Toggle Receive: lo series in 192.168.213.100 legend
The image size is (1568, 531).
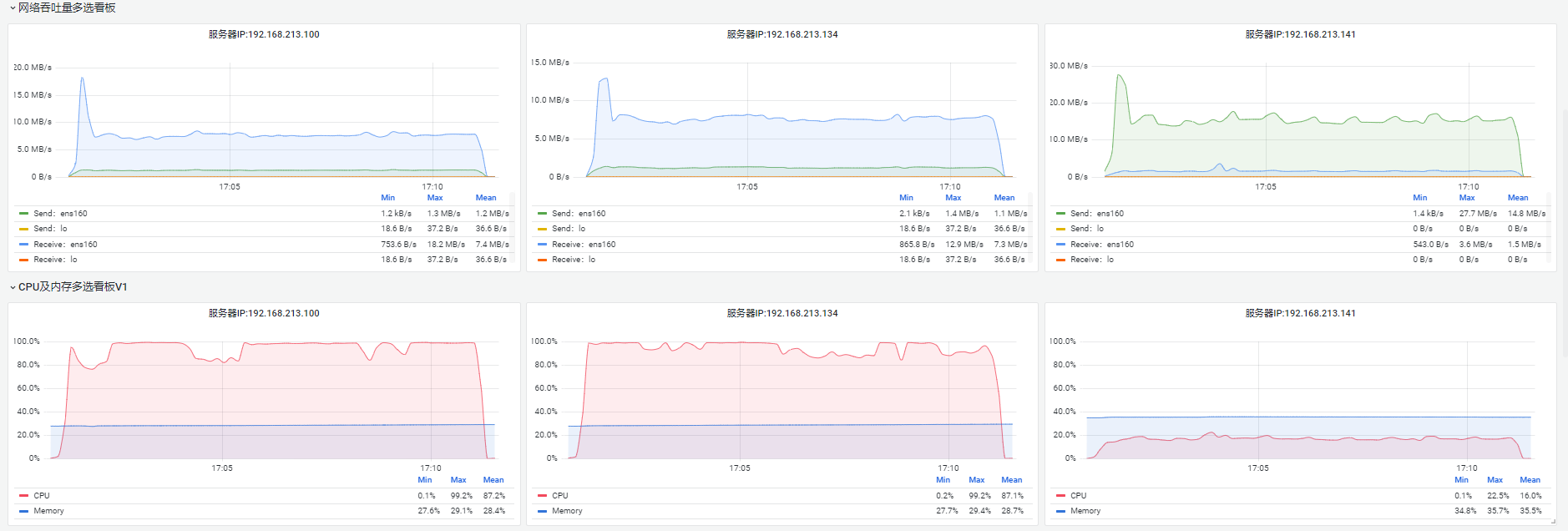(55, 260)
